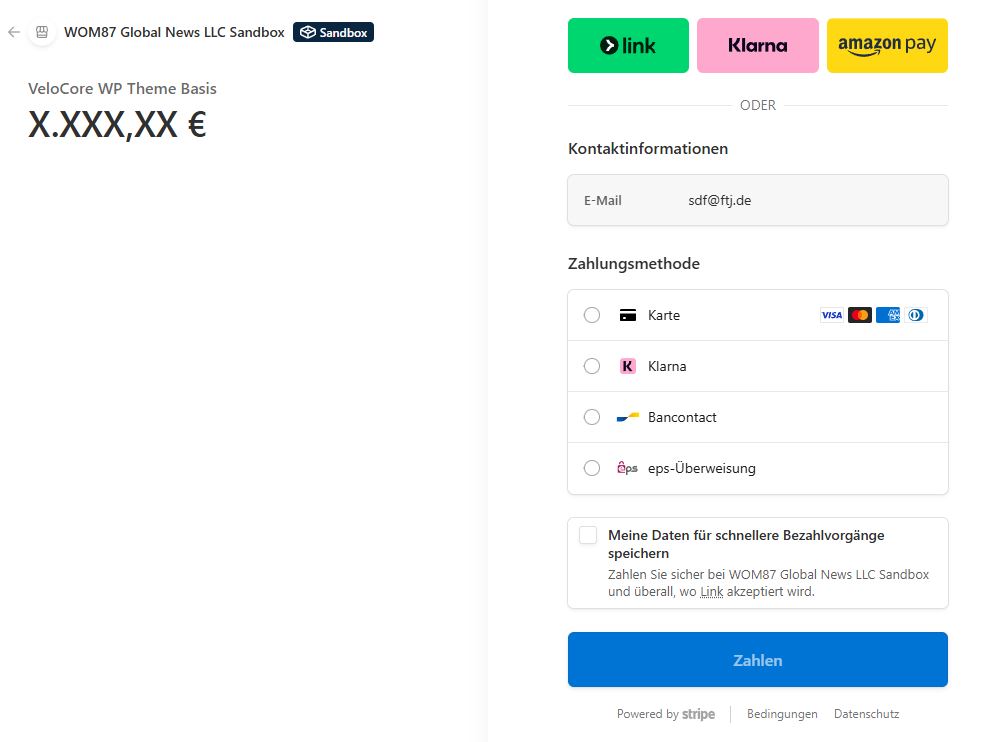The width and height of the screenshot is (987, 742).
Task: Open the Bedingungen link
Action: [x=782, y=714]
